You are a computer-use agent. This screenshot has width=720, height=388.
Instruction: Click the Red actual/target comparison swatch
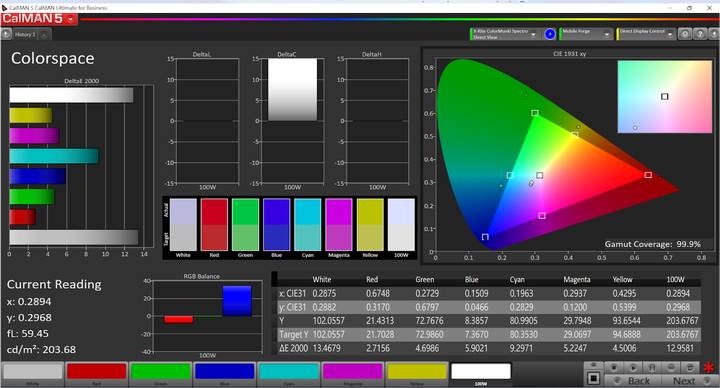click(x=214, y=225)
